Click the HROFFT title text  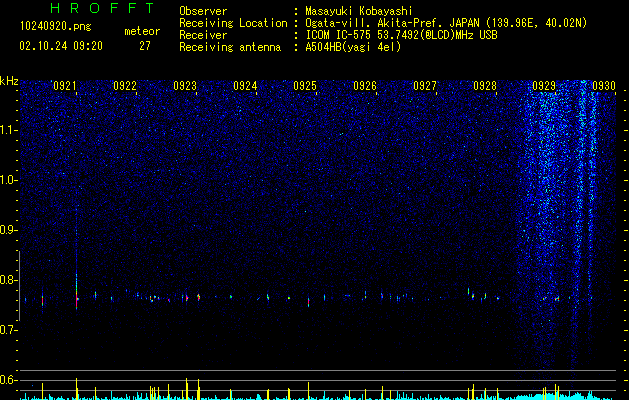(x=102, y=8)
